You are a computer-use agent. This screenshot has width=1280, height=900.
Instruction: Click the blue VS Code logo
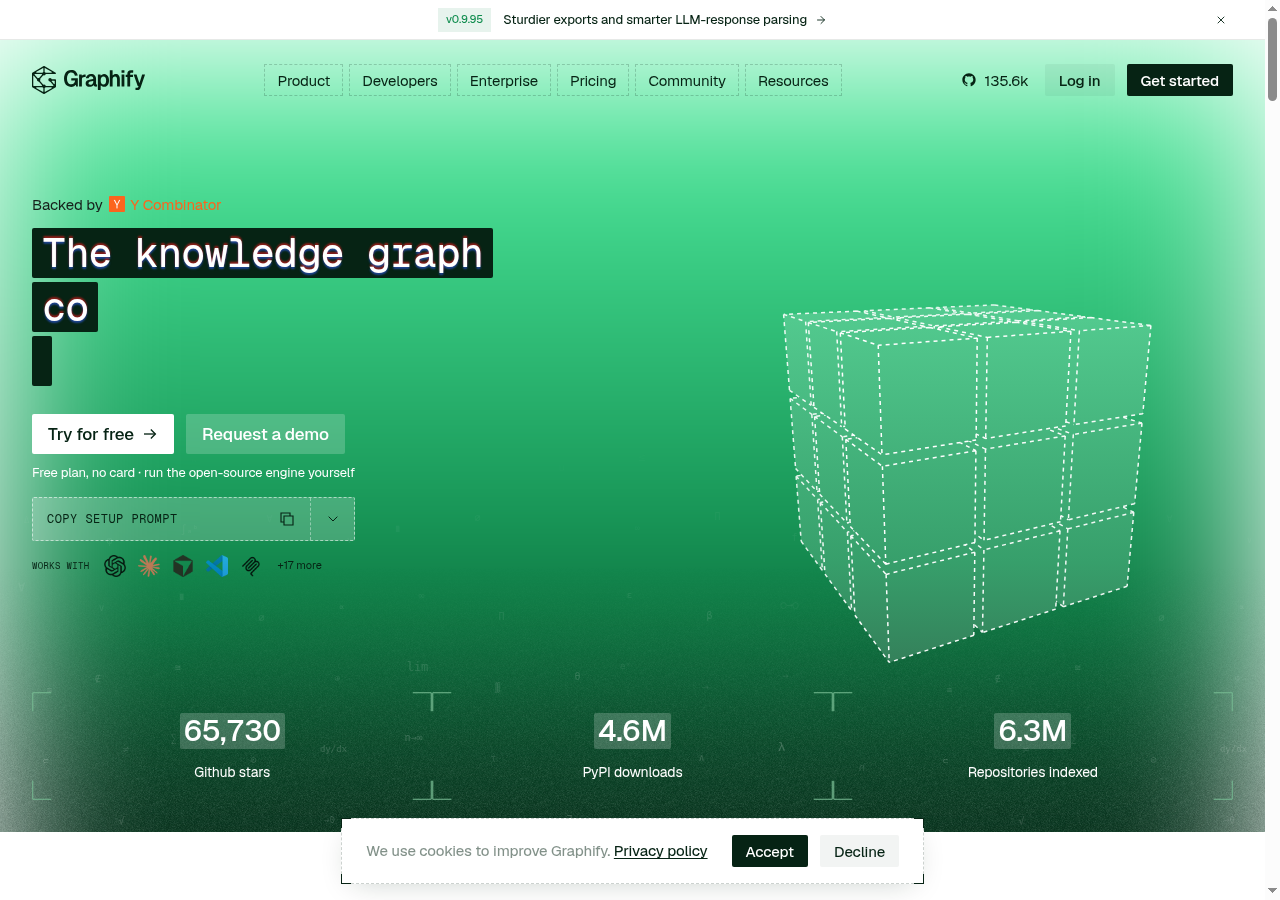[217, 566]
